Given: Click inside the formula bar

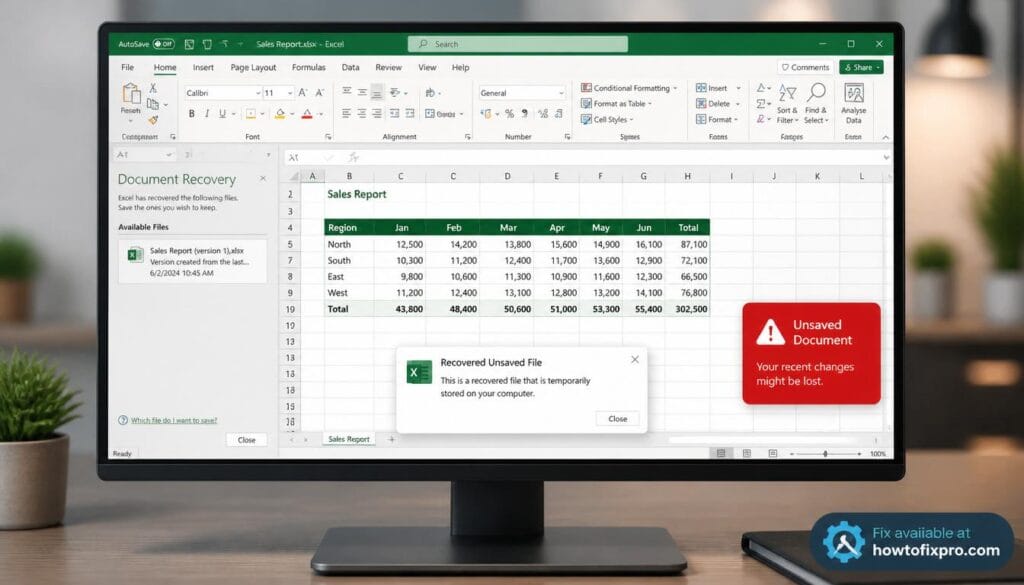Looking at the screenshot, I should 620,157.
